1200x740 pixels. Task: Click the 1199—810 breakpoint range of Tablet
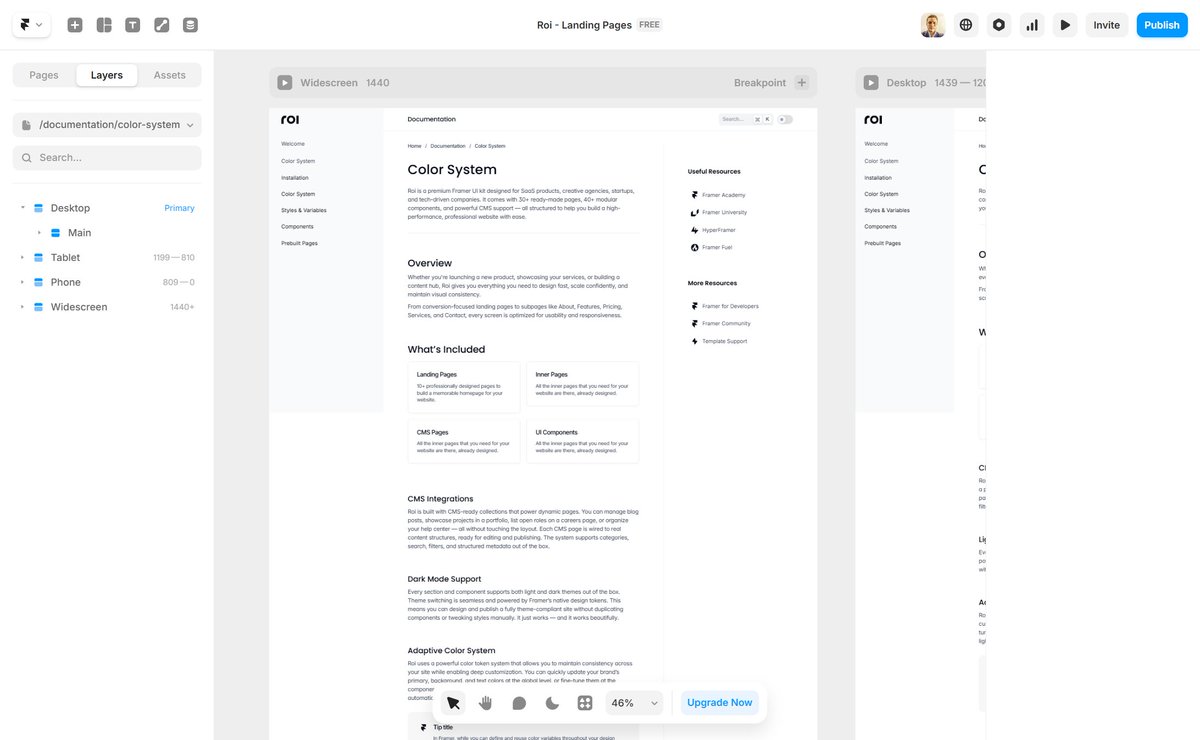(174, 258)
